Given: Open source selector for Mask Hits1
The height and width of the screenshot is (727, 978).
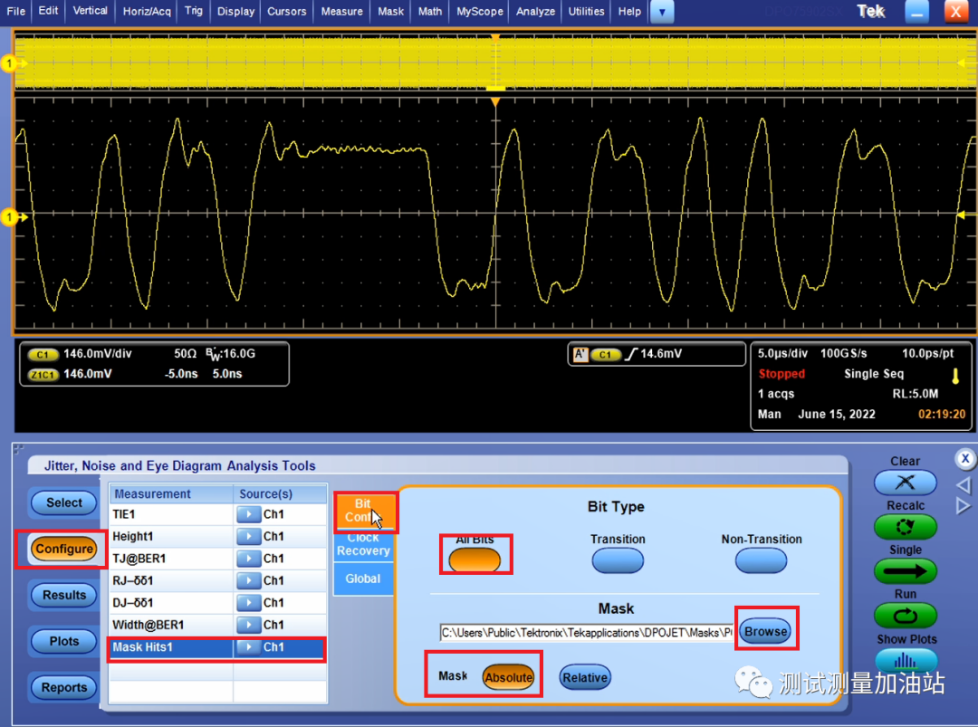Looking at the screenshot, I should [246, 647].
